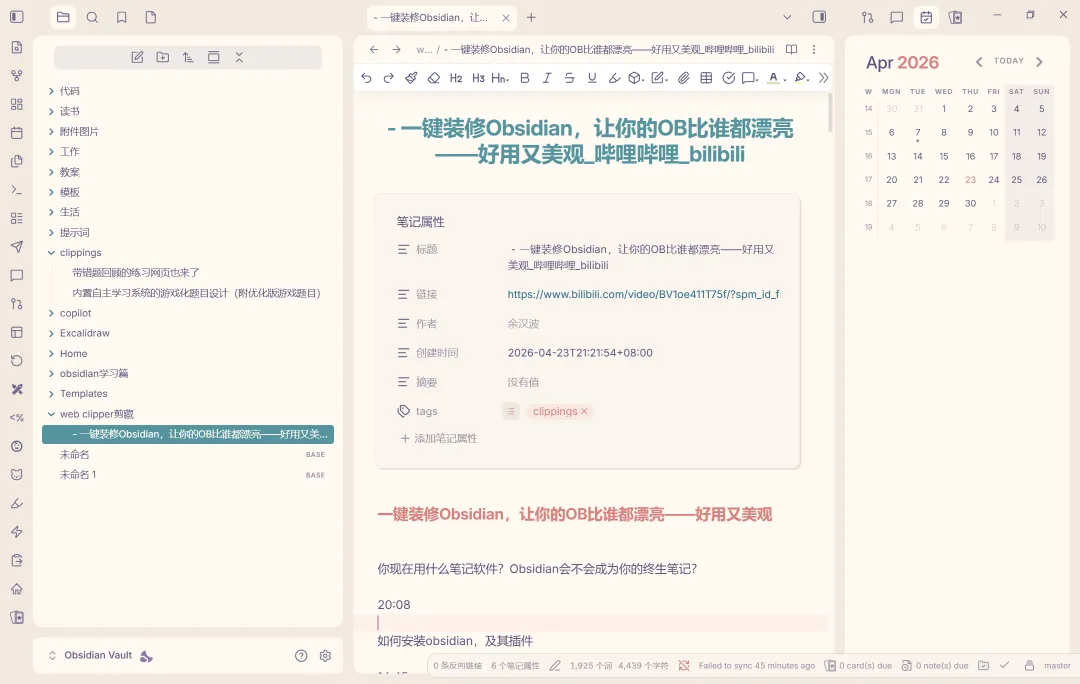Image resolution: width=1080 pixels, height=684 pixels.
Task: Open a new tab with plus button
Action: 531,17
